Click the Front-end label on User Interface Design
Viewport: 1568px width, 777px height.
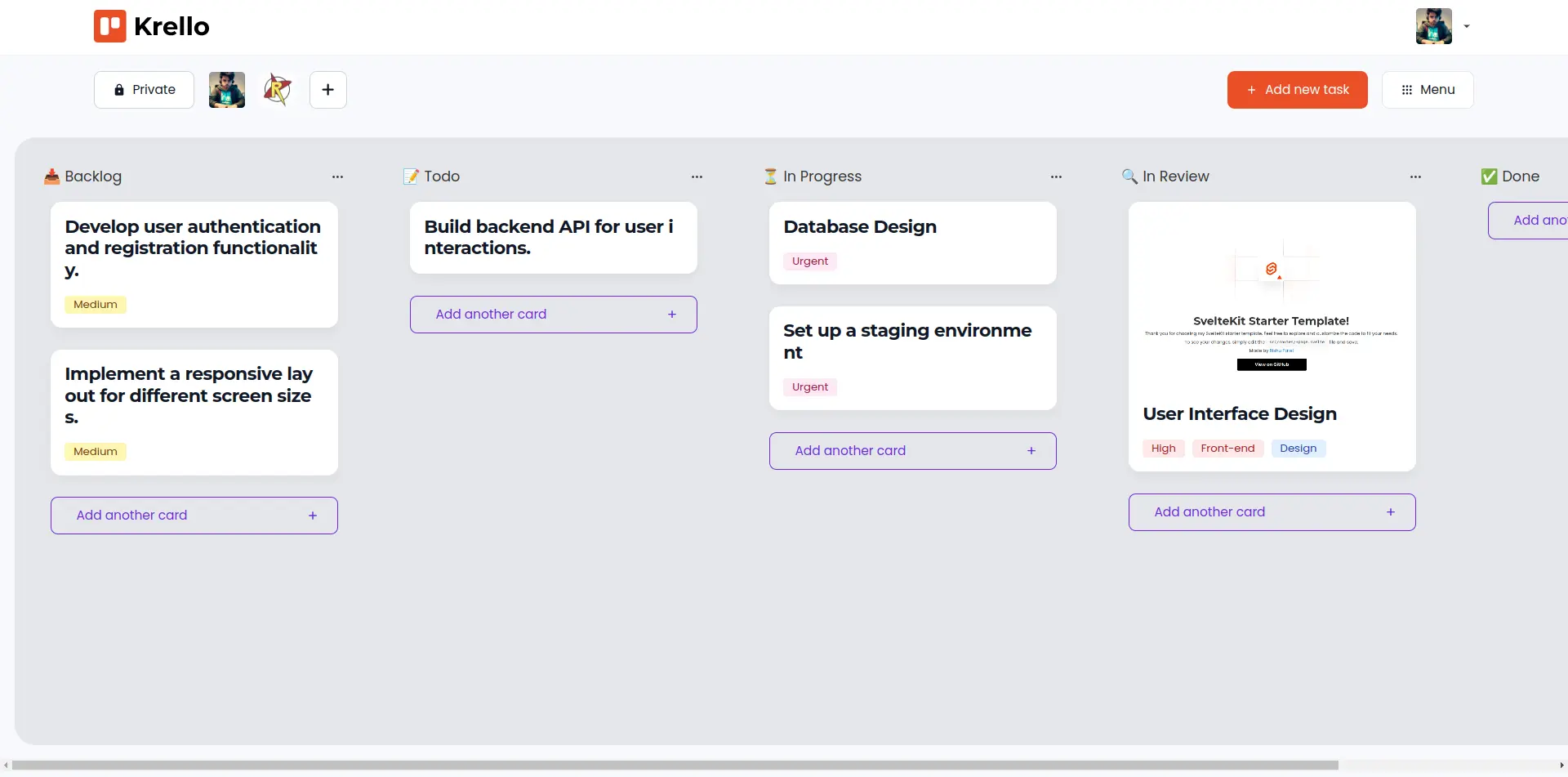point(1227,449)
